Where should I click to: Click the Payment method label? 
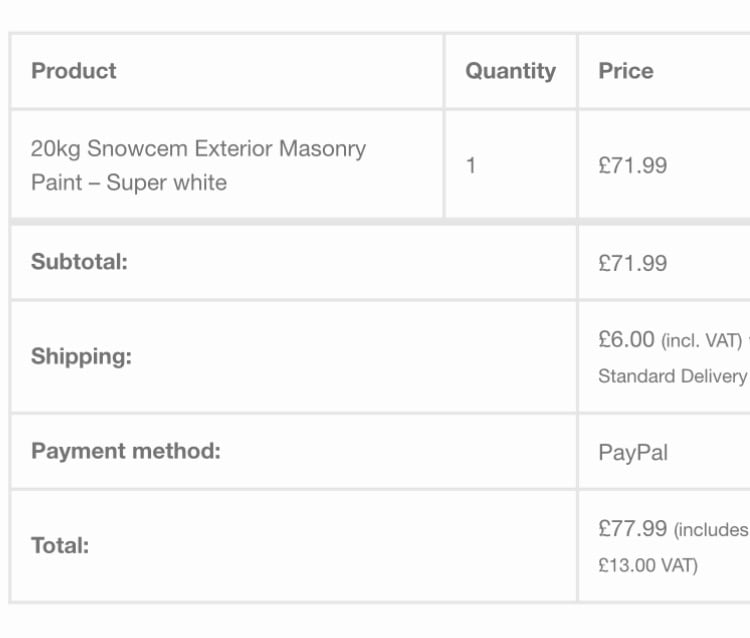coord(126,451)
